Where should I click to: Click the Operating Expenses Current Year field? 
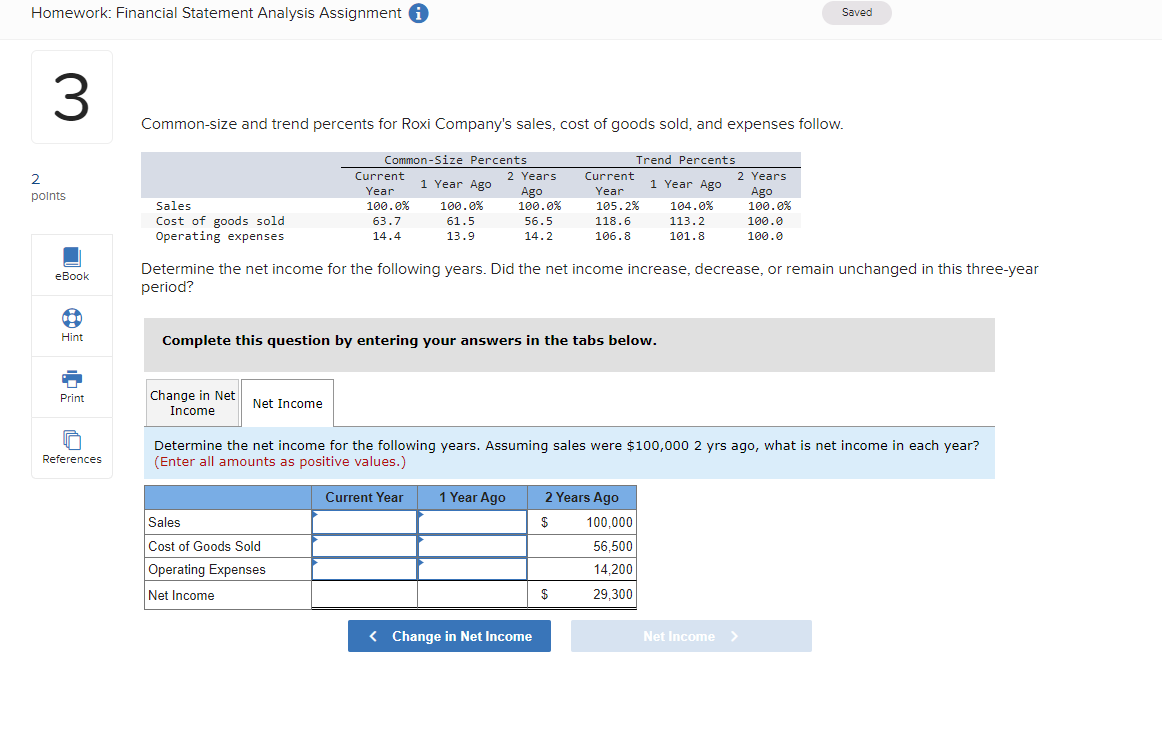364,569
